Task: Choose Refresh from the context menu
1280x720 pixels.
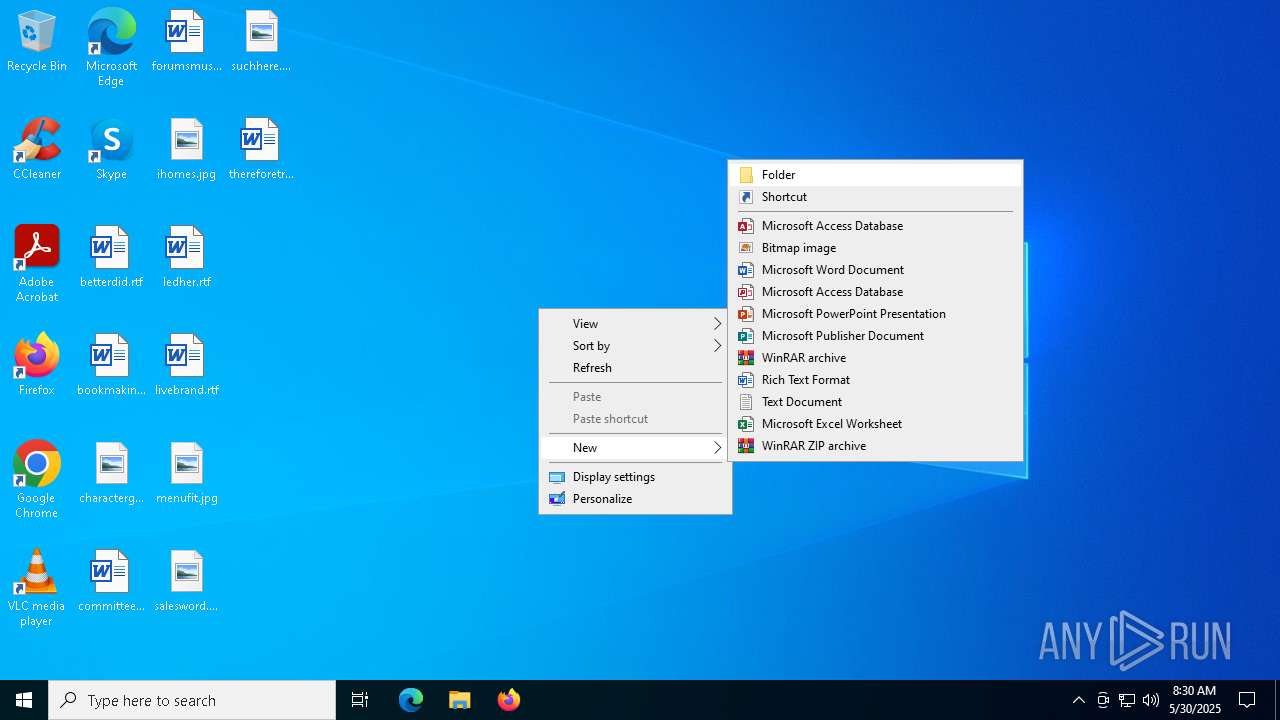Action: (635, 368)
